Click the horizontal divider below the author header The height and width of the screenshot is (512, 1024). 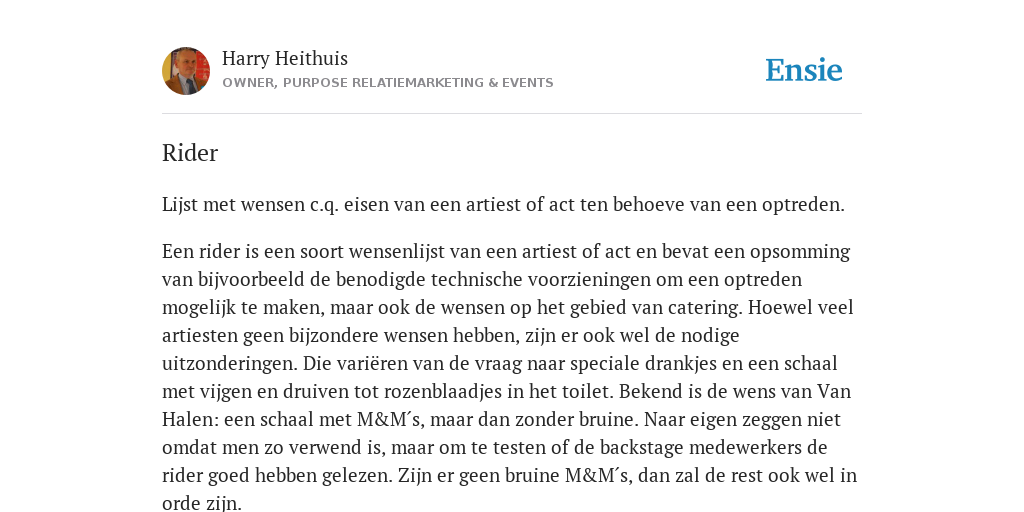(512, 114)
